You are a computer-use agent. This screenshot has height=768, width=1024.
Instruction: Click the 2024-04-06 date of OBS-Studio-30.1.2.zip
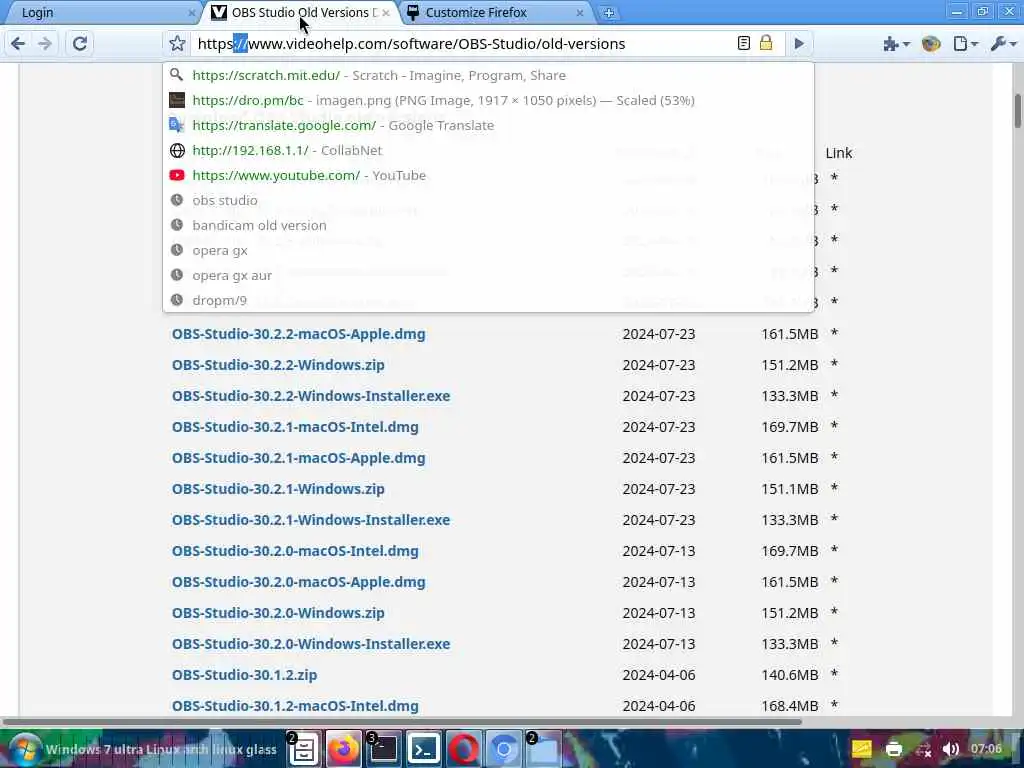(658, 675)
